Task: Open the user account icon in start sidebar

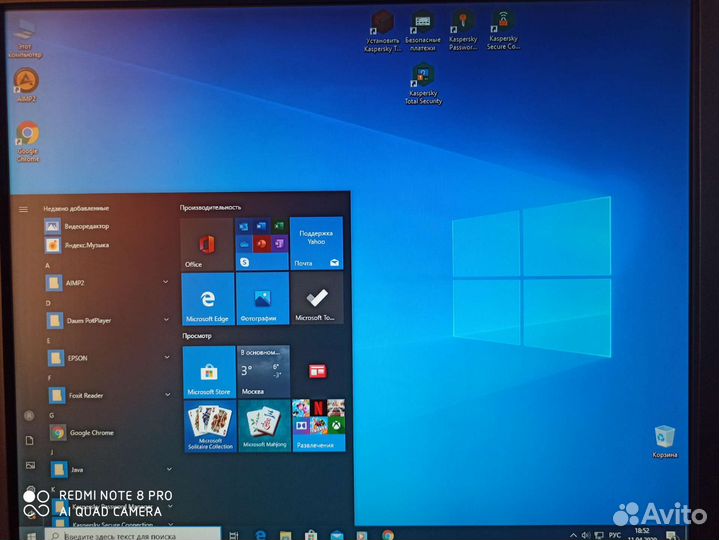Action: [x=29, y=416]
